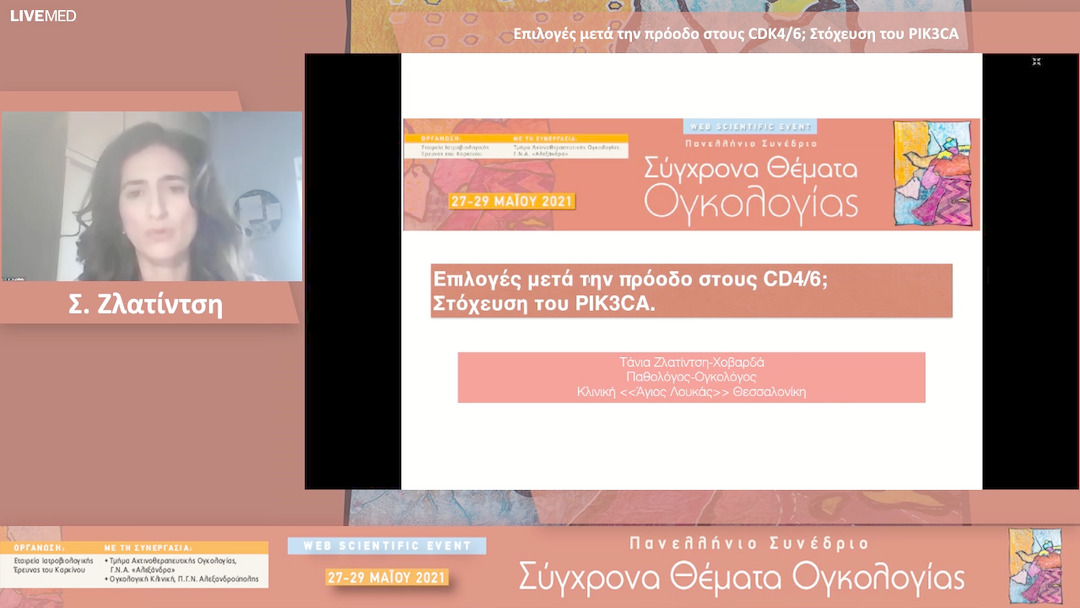
Task: Click the slide heading 'Στόχευση του PIK3CA.'
Action: pyautogui.click(x=544, y=304)
